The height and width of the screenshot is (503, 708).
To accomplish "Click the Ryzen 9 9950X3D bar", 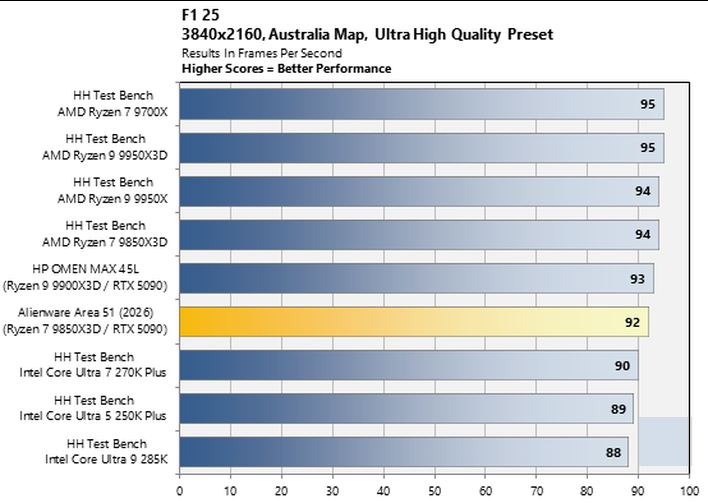I will (422, 148).
